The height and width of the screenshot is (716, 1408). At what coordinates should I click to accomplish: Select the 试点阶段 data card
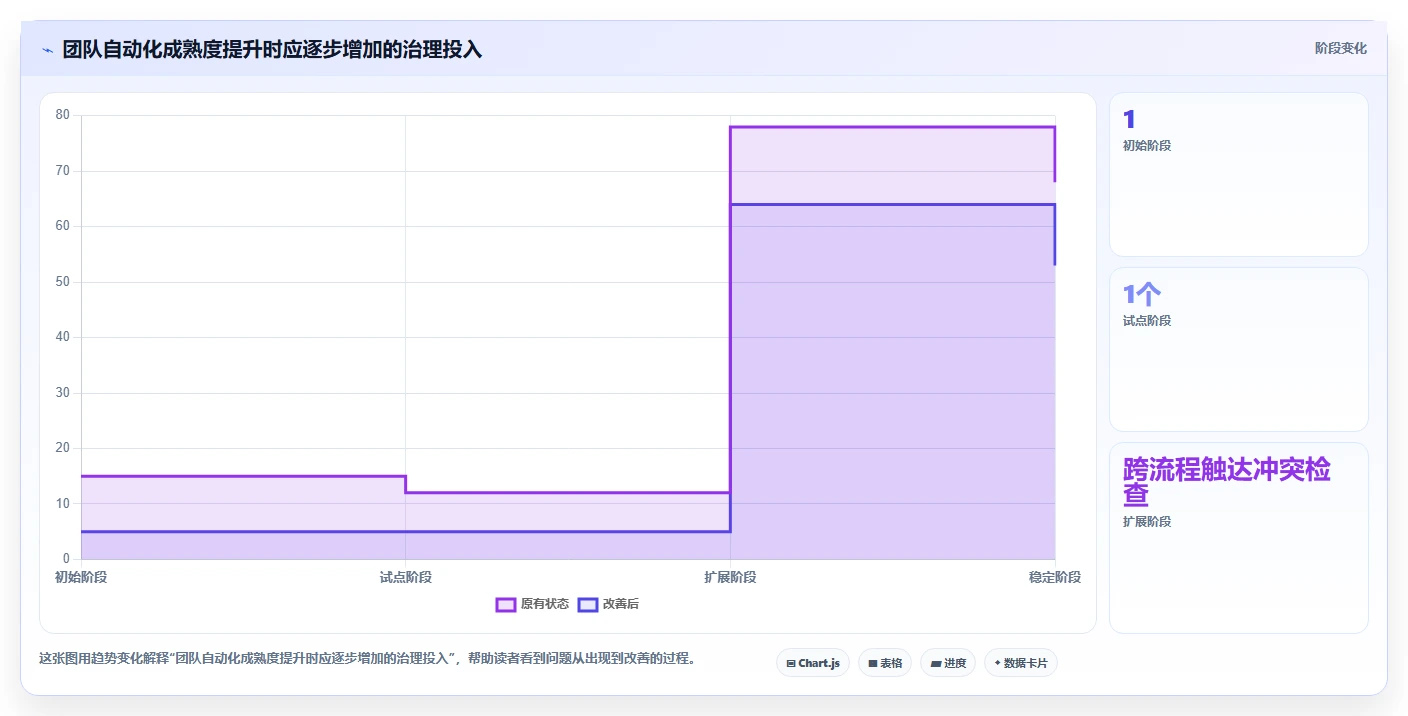(1238, 349)
